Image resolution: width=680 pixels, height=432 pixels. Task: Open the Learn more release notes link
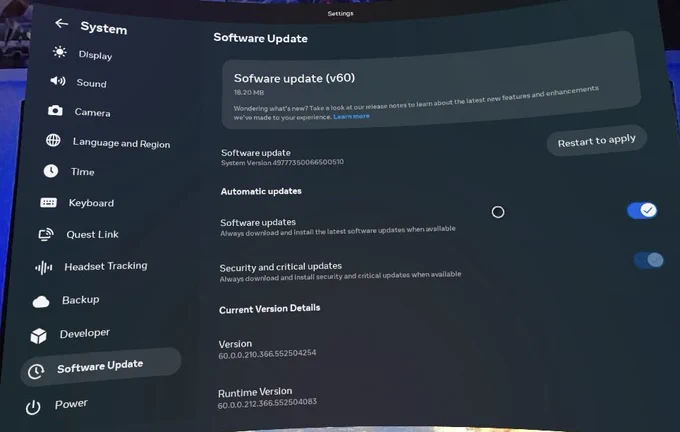click(351, 116)
